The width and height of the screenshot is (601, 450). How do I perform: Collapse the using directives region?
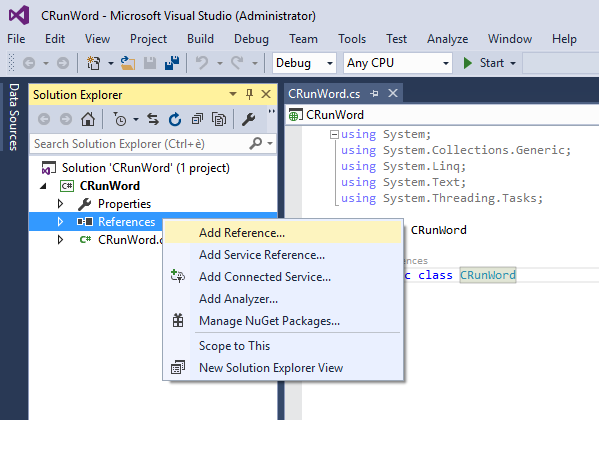coord(334,135)
